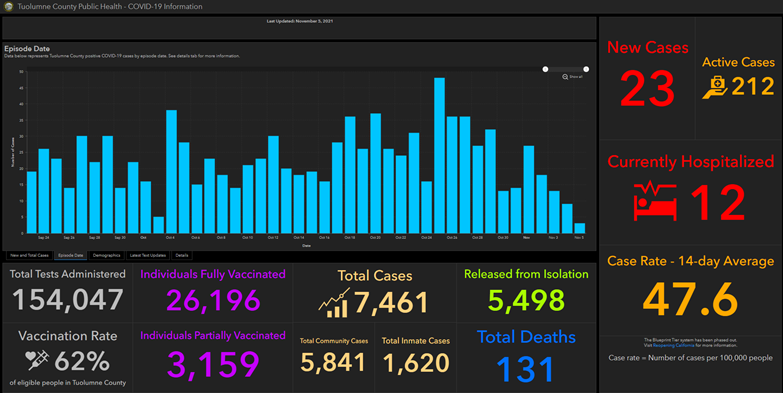Click the Released from Isolation heading

tap(526, 274)
